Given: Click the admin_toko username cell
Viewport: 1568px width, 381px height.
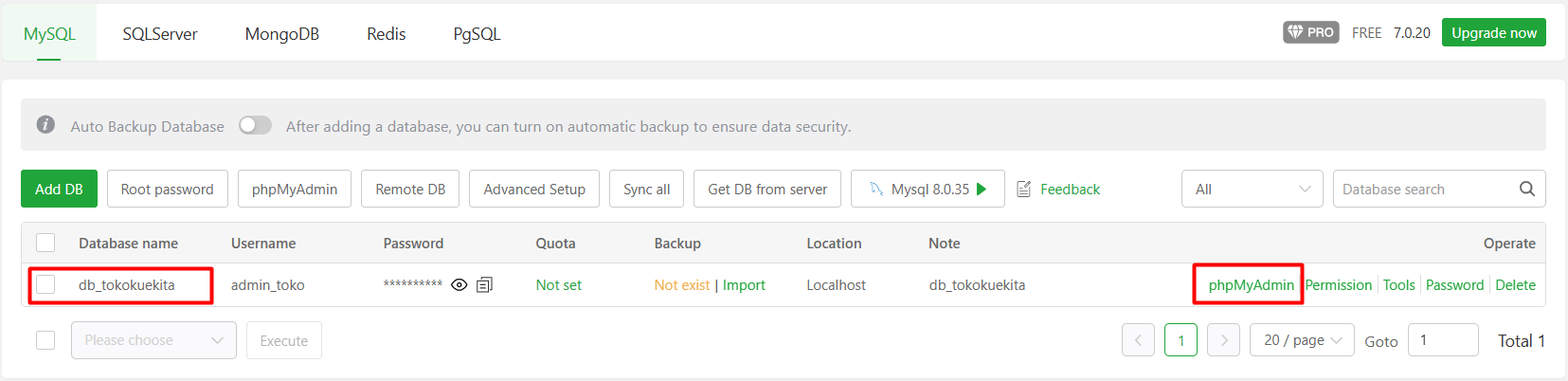Looking at the screenshot, I should (x=268, y=285).
